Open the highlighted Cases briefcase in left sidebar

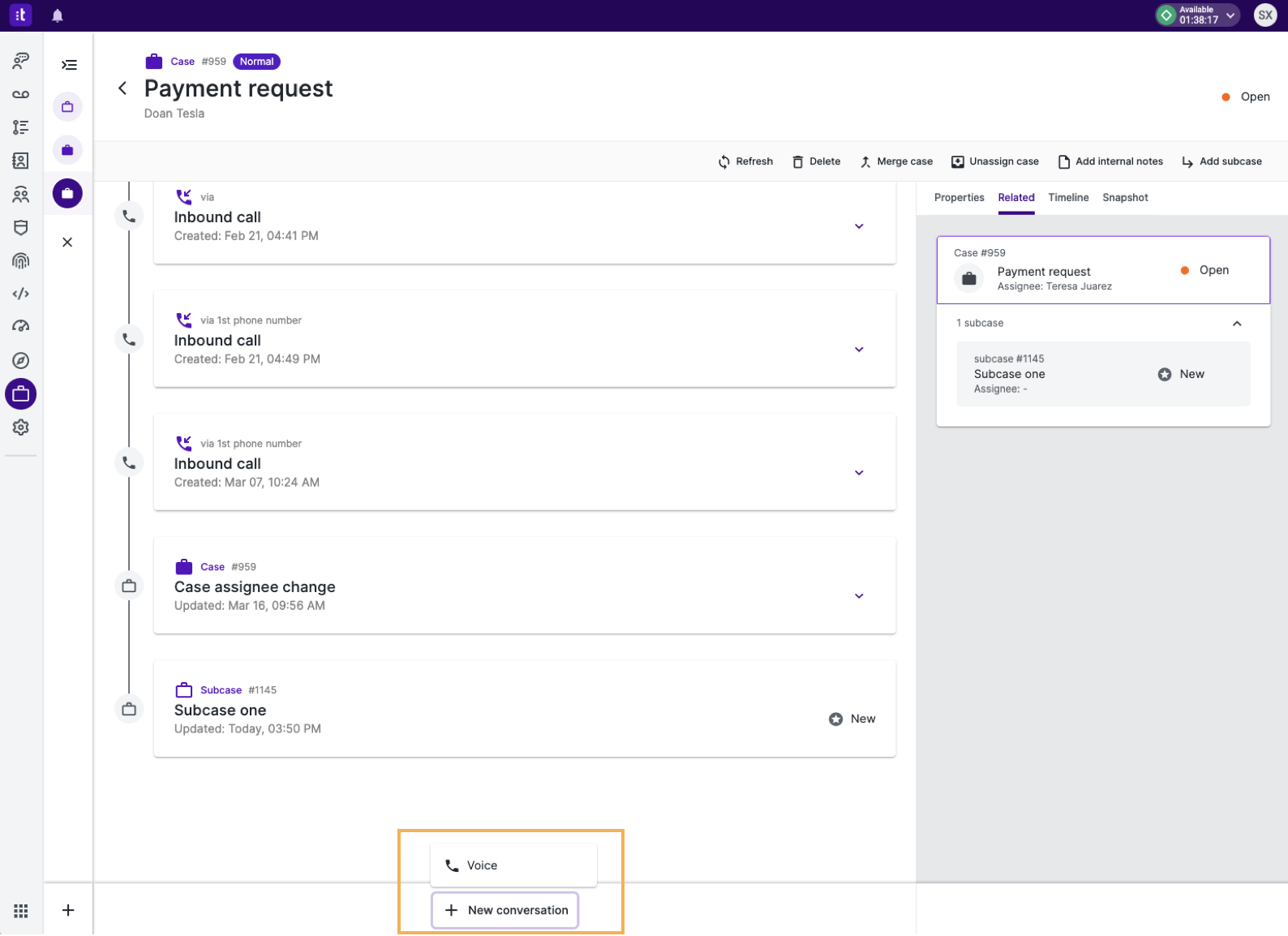21,394
